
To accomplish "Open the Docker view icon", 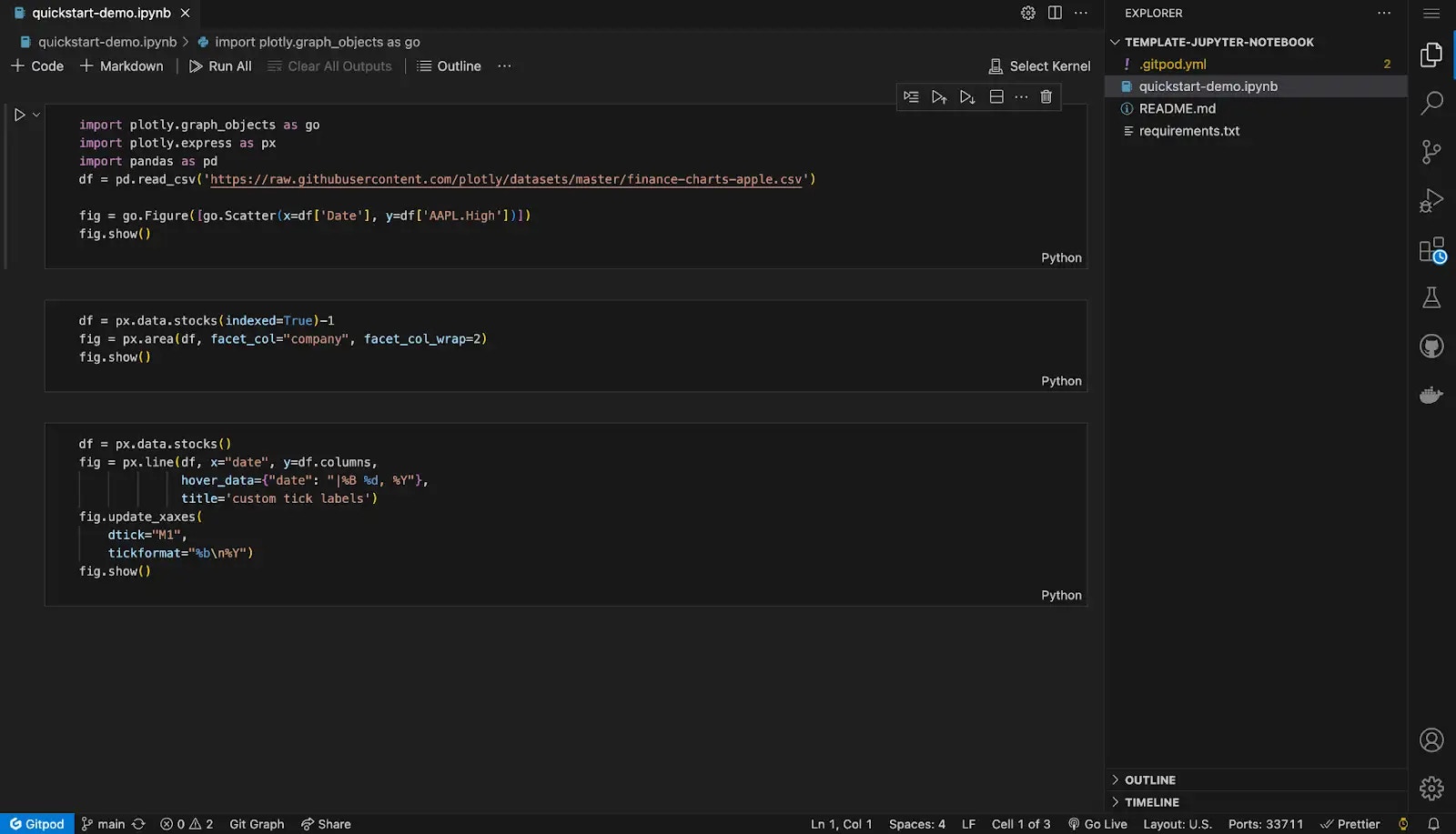I will pyautogui.click(x=1431, y=395).
